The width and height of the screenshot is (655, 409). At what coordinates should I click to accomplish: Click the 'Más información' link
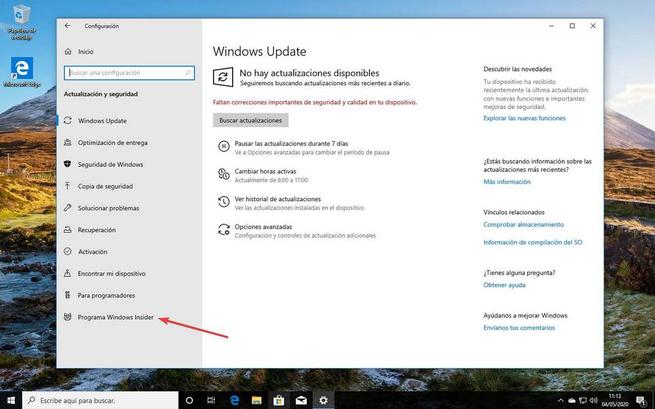pyautogui.click(x=507, y=182)
